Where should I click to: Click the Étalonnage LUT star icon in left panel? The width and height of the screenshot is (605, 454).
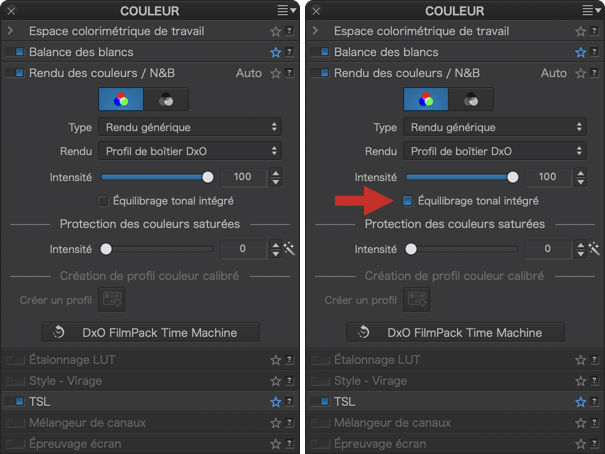[x=274, y=360]
